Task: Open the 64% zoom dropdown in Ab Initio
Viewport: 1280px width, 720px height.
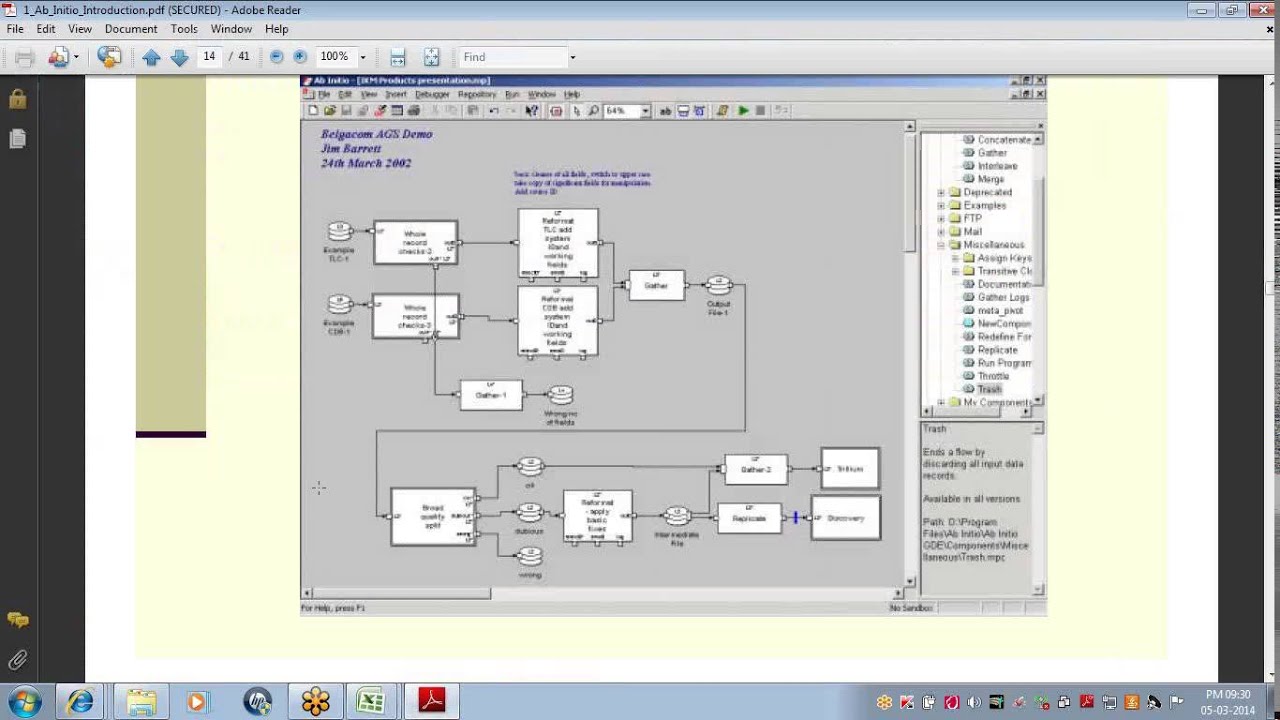Action: tap(645, 111)
